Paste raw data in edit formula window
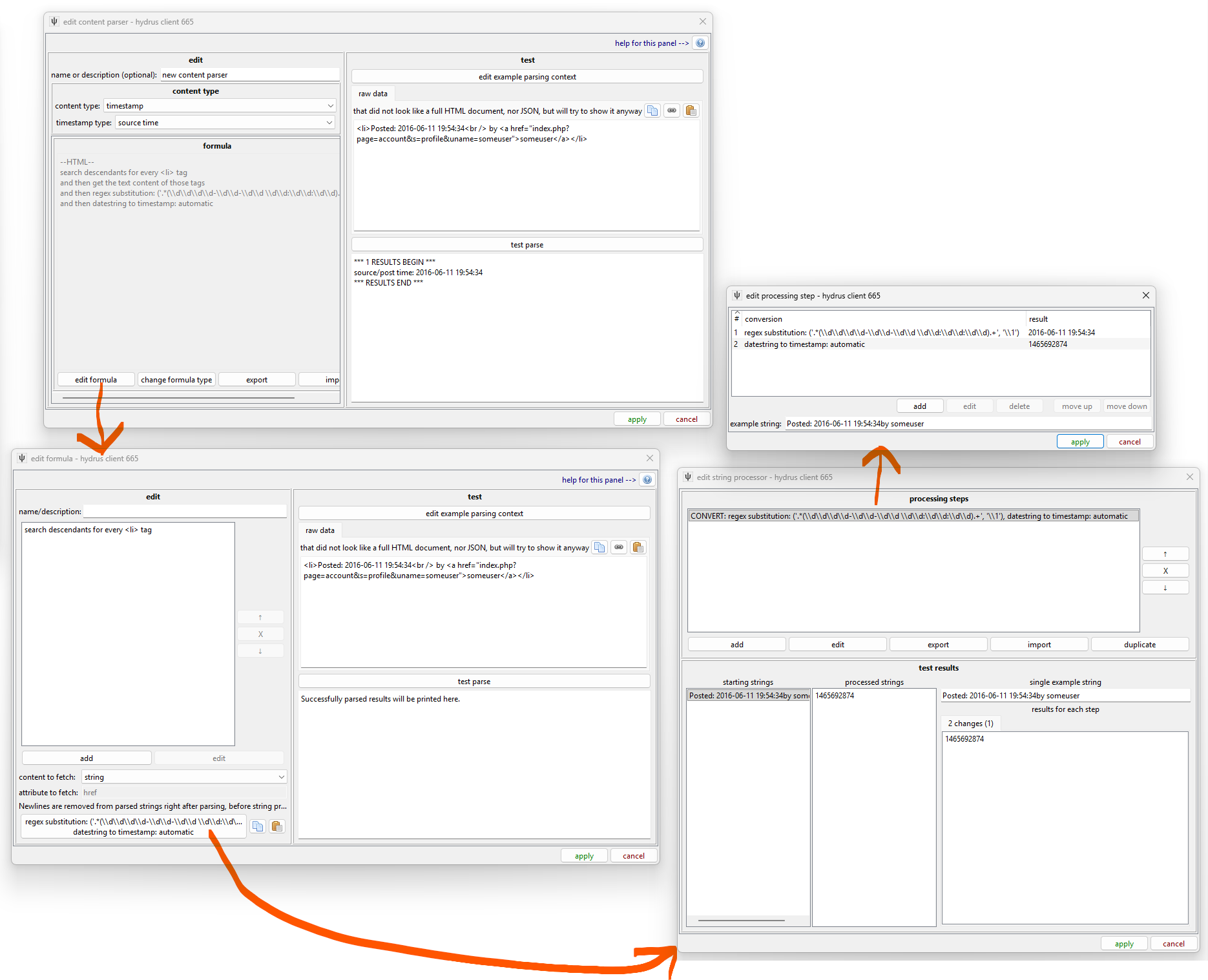1208x980 pixels. pyautogui.click(x=638, y=548)
